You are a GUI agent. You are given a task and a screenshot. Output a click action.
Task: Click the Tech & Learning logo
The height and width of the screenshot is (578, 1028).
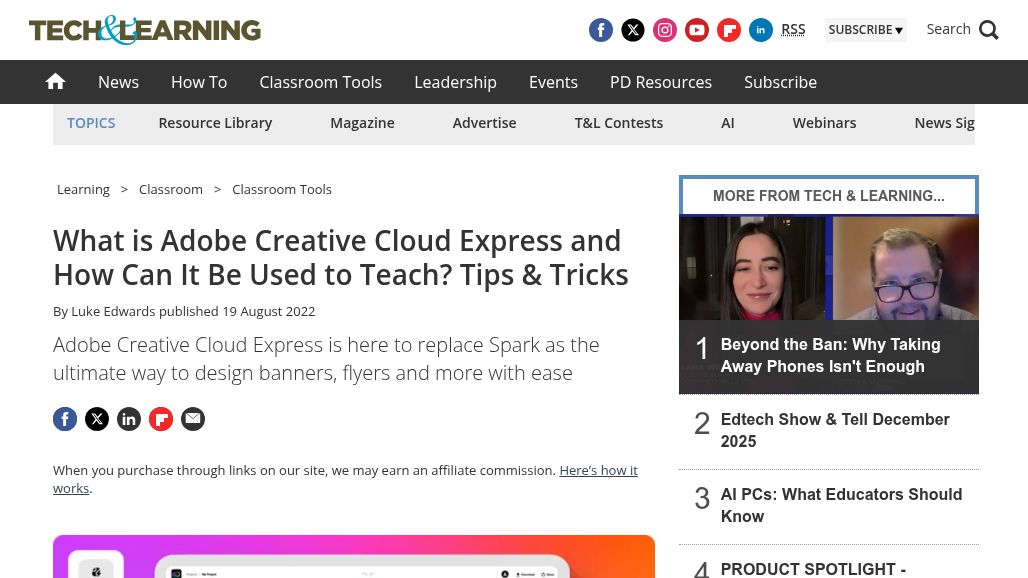(145, 30)
